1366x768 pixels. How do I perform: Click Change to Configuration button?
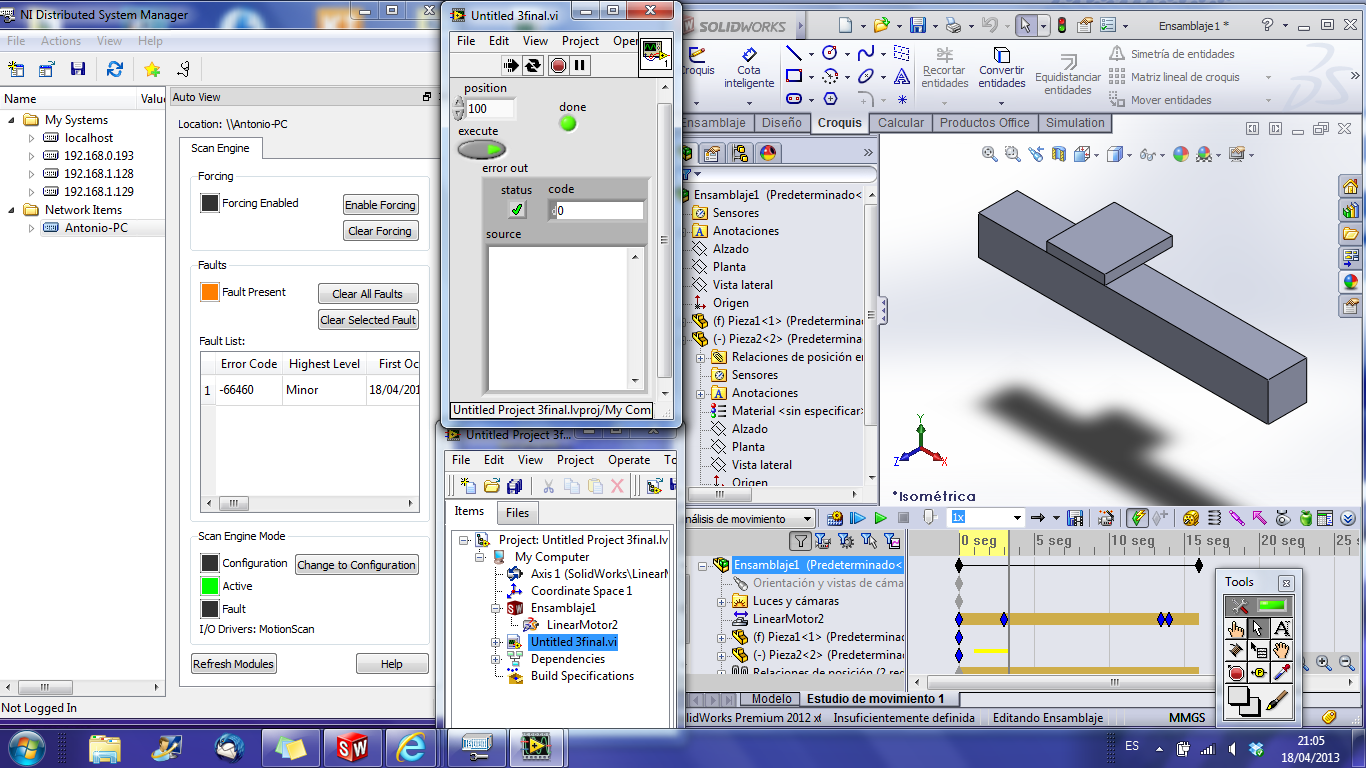(356, 565)
